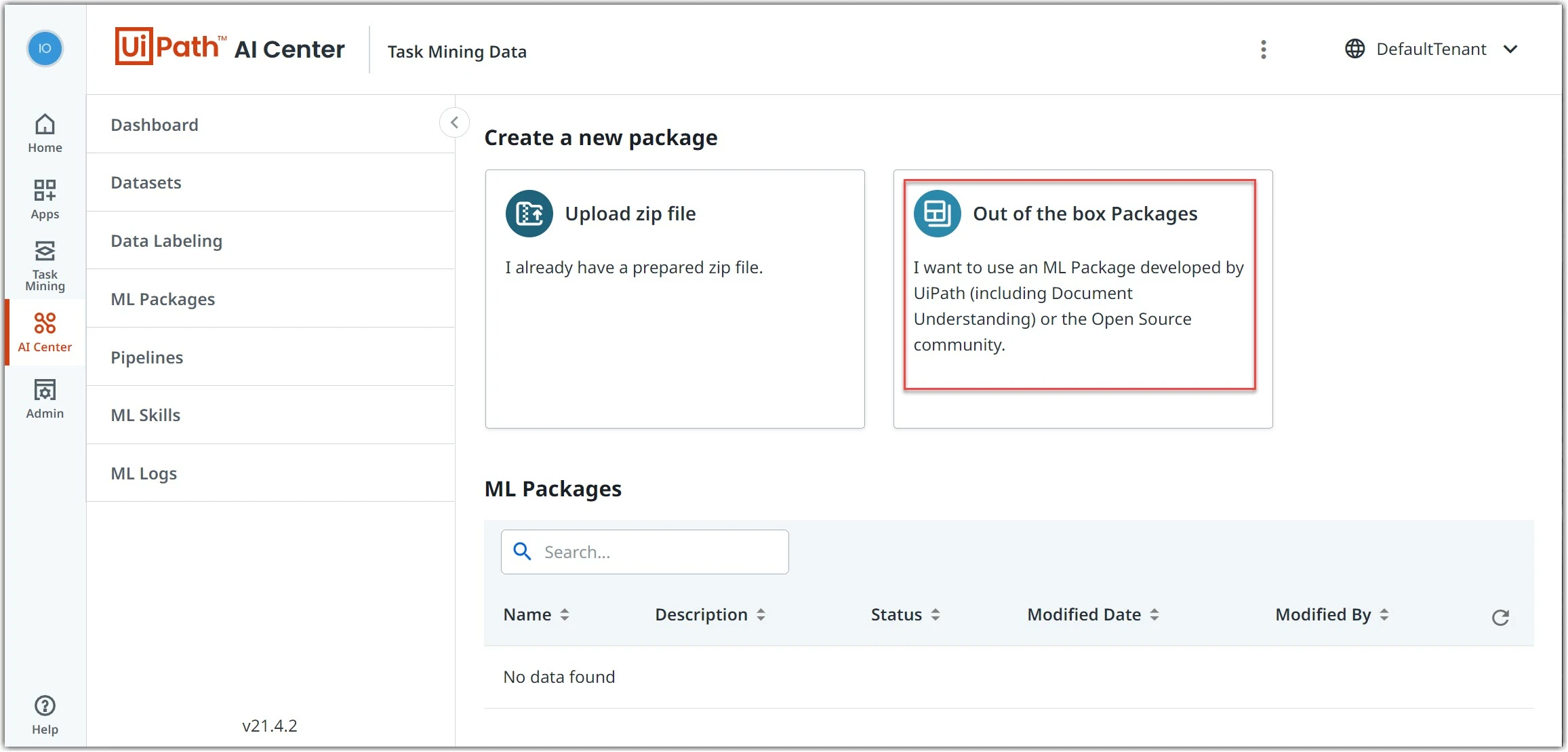1568x752 pixels.
Task: Open the ML Packages menu item
Action: click(270, 299)
